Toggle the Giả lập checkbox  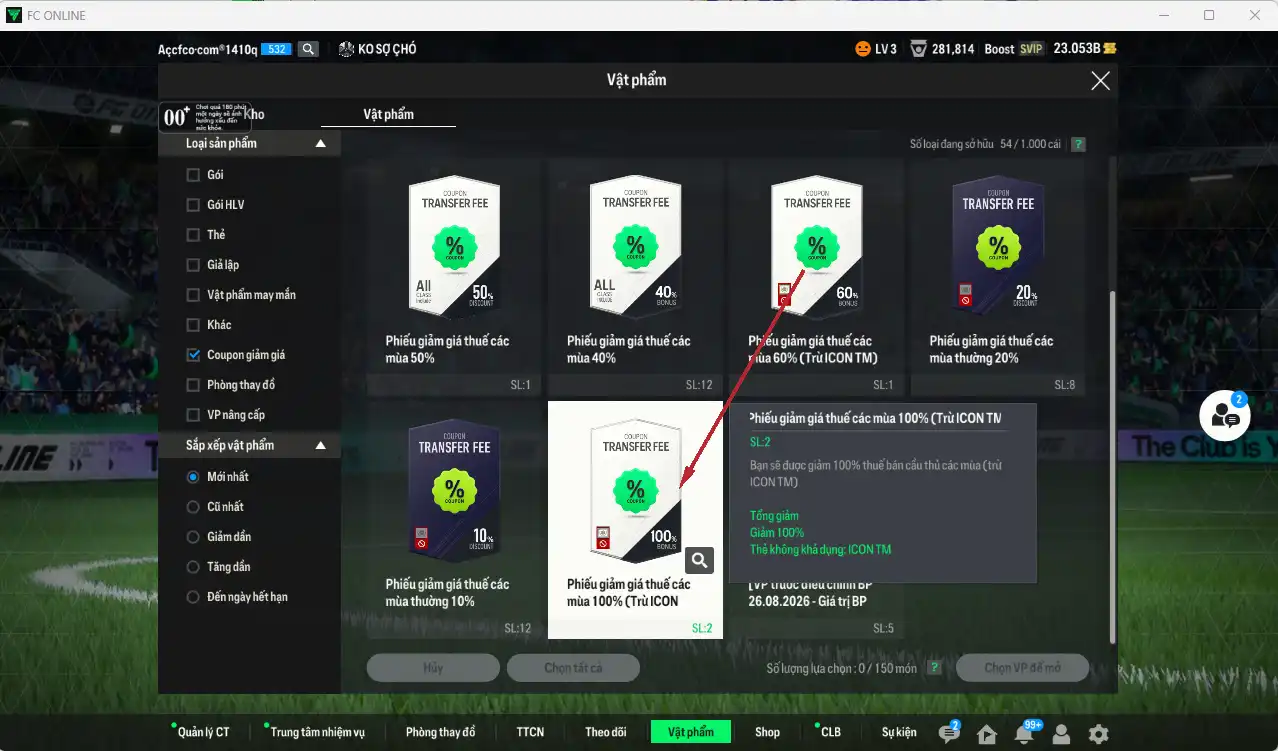coord(193,265)
